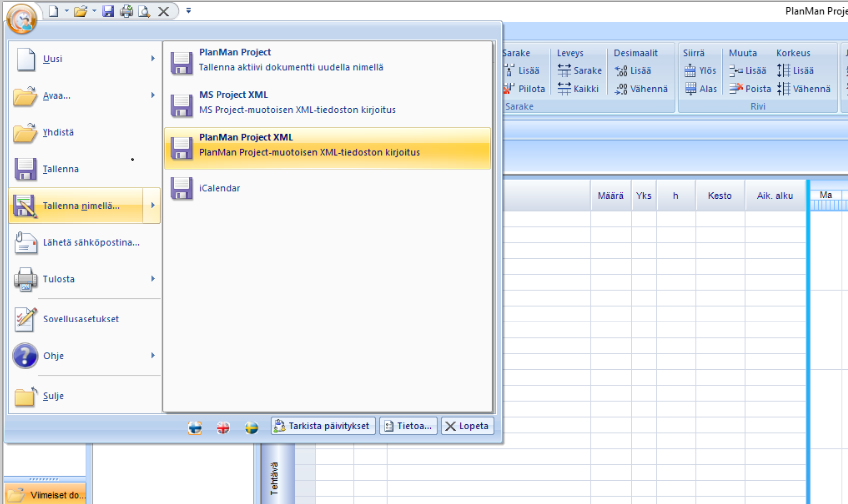Click the Lopeta exit button
The image size is (848, 504).
point(467,426)
